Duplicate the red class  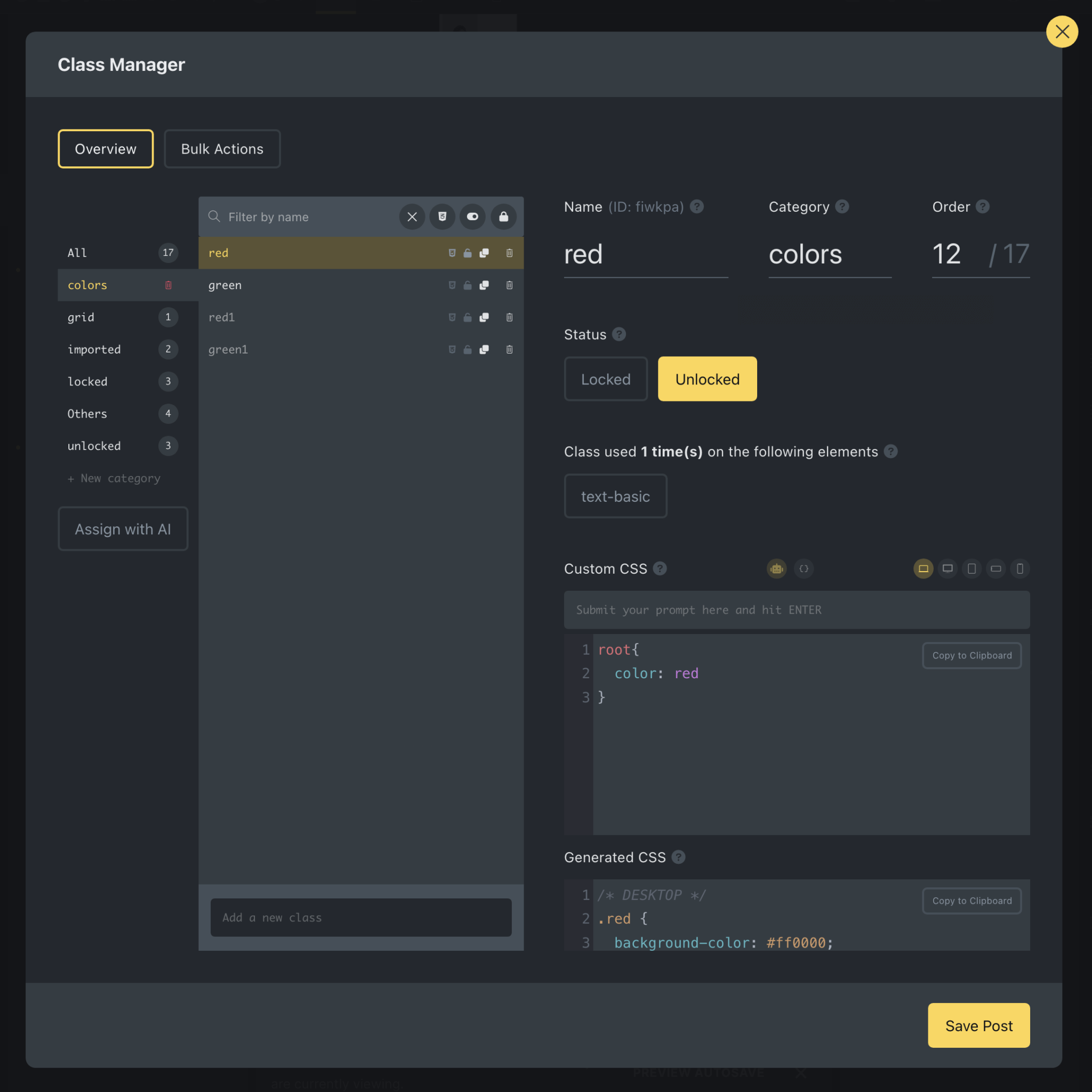tap(484, 253)
